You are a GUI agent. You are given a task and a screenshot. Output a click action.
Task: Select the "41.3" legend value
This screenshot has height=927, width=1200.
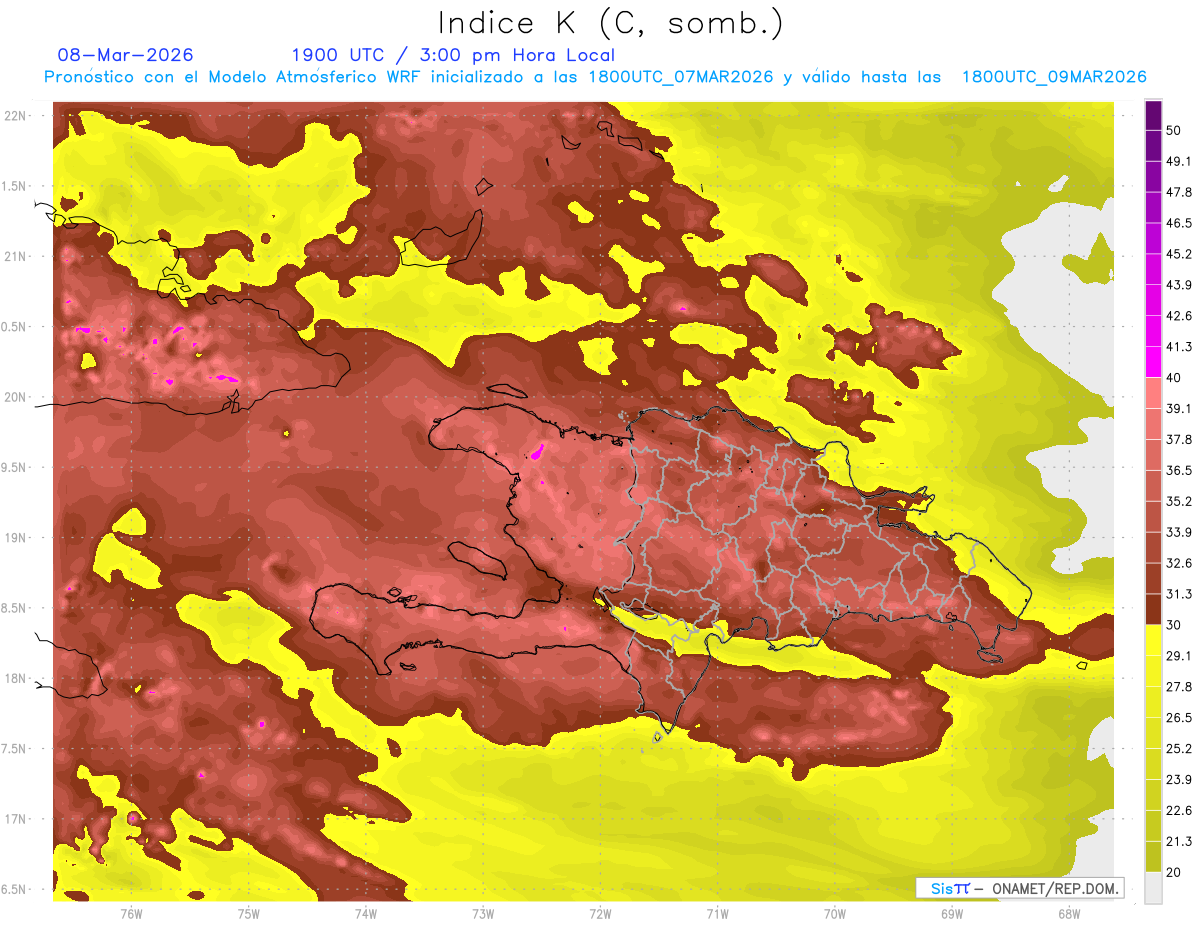coord(1179,347)
